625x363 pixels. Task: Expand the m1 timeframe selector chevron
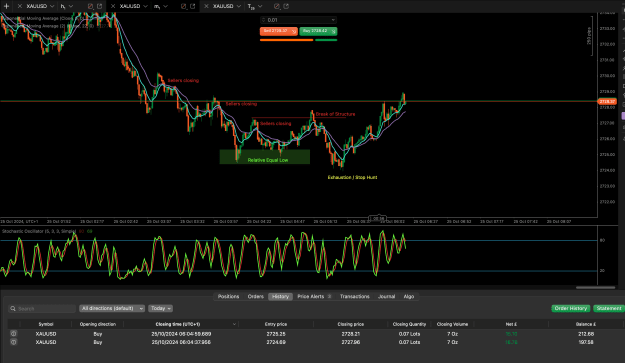(165, 6)
